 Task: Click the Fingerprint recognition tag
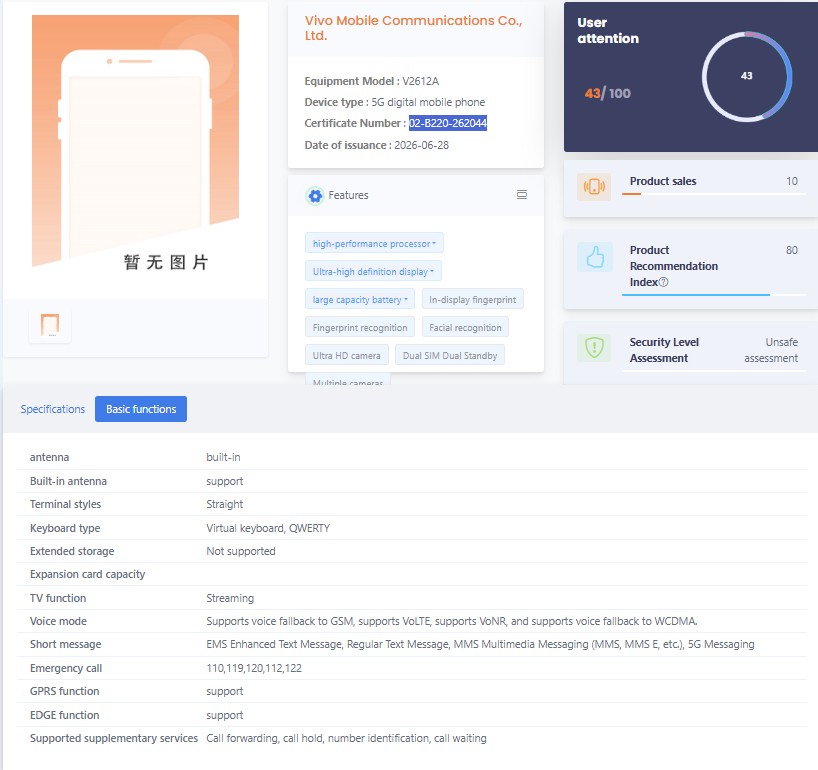pos(360,328)
